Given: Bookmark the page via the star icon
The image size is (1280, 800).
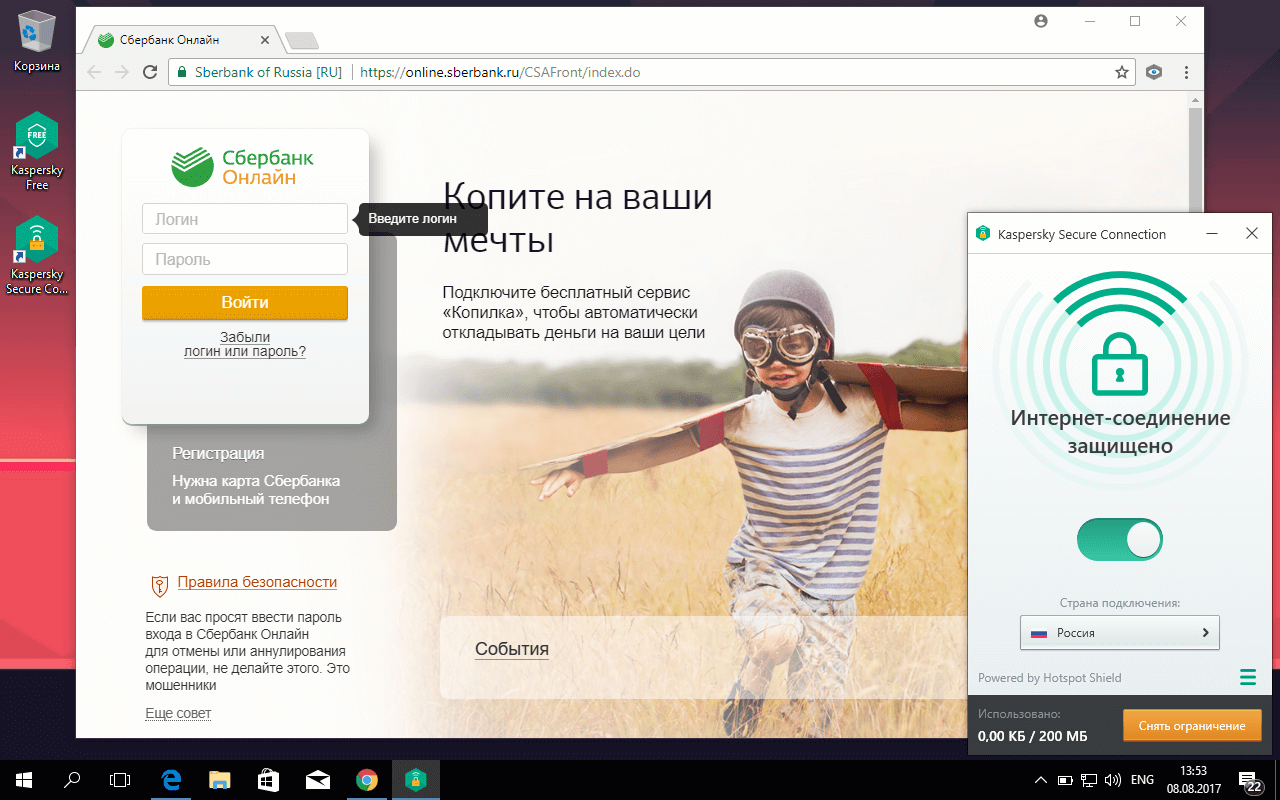Looking at the screenshot, I should 1121,72.
